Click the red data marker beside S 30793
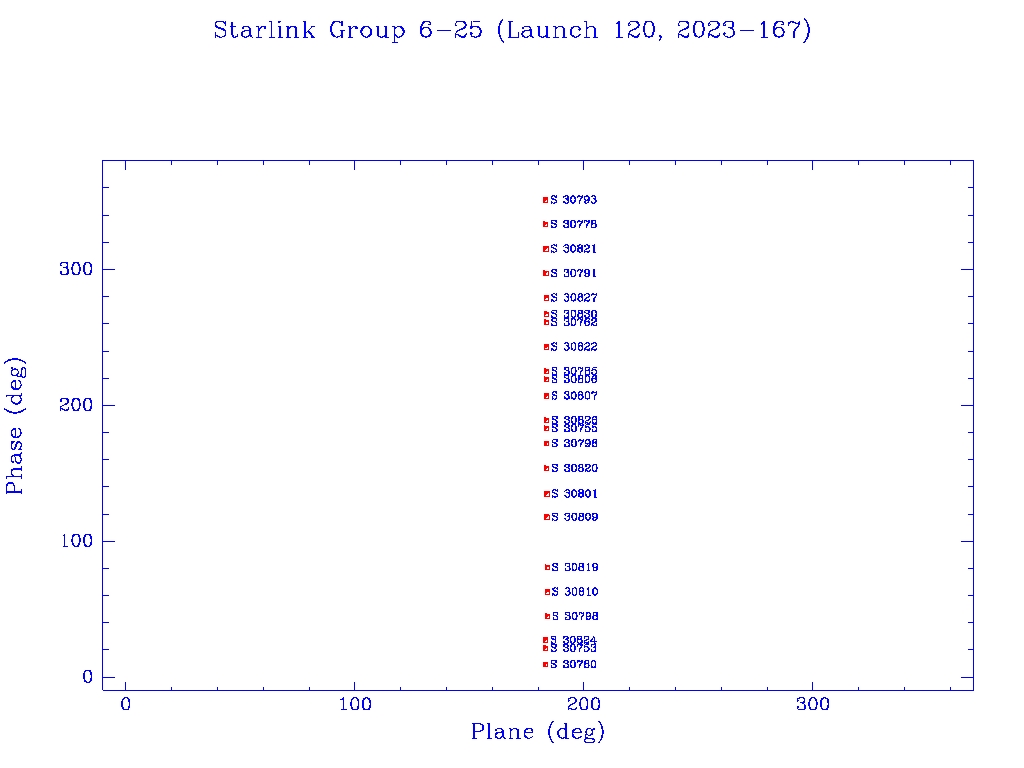 [546, 200]
